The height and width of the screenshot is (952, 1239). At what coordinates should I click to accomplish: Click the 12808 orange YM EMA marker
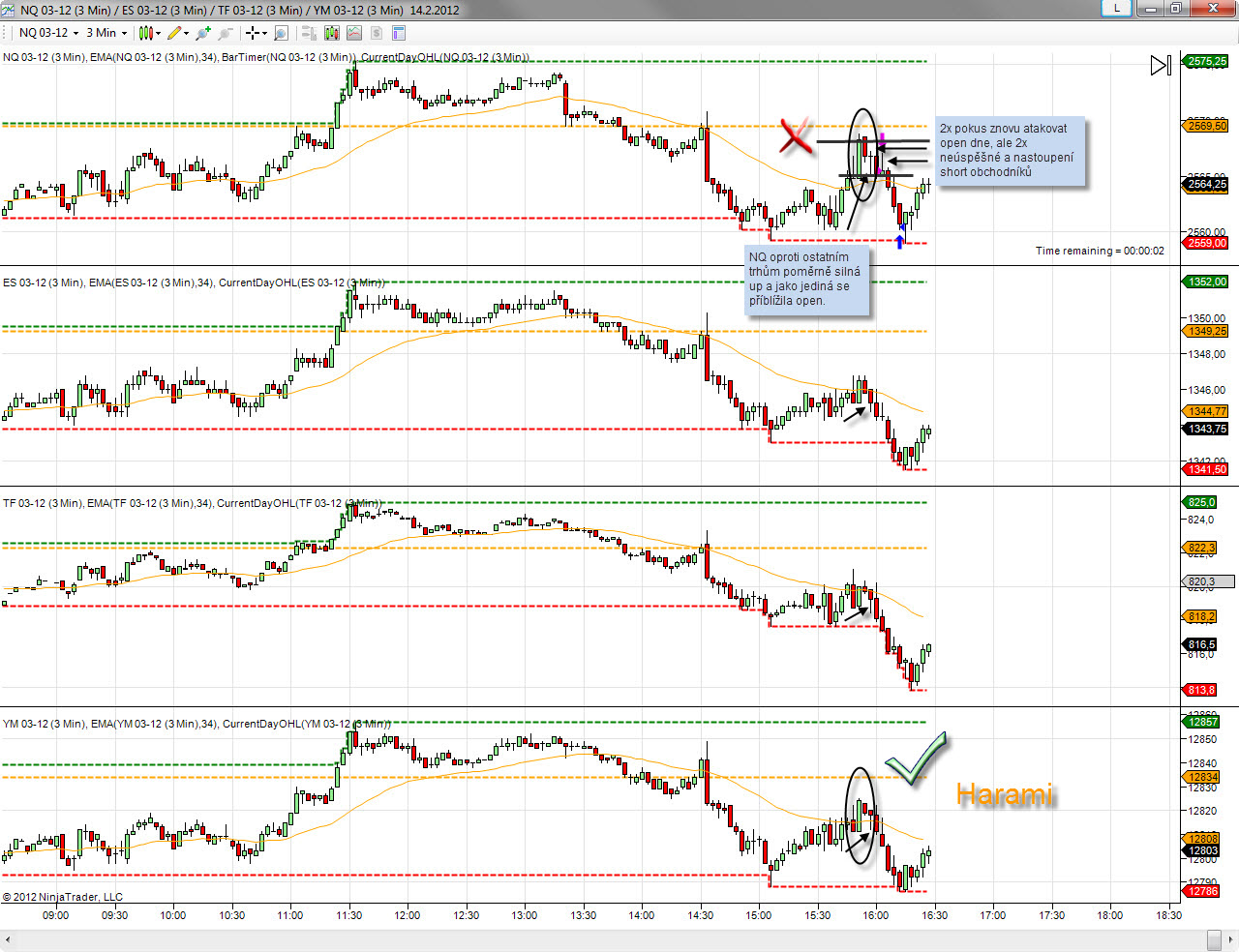(x=1202, y=839)
